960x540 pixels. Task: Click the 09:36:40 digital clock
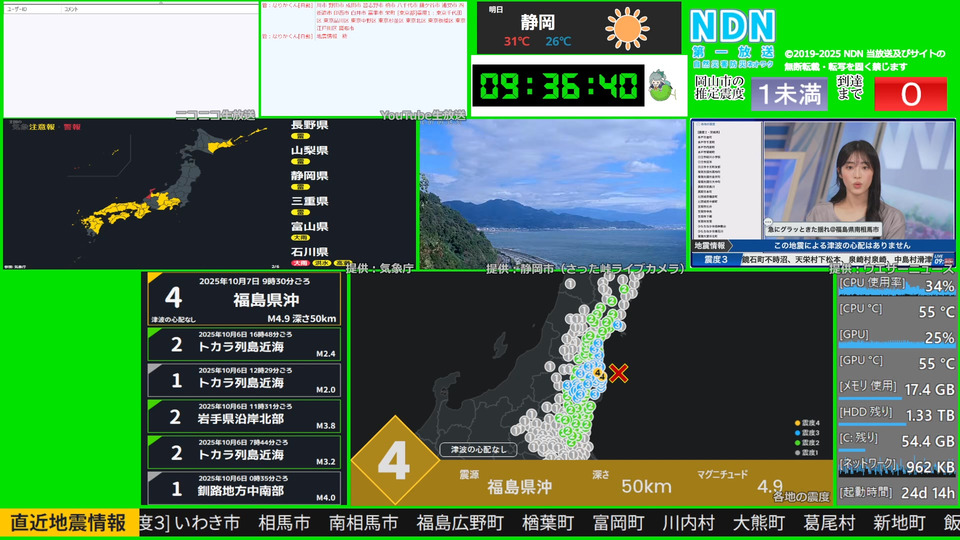click(x=558, y=86)
